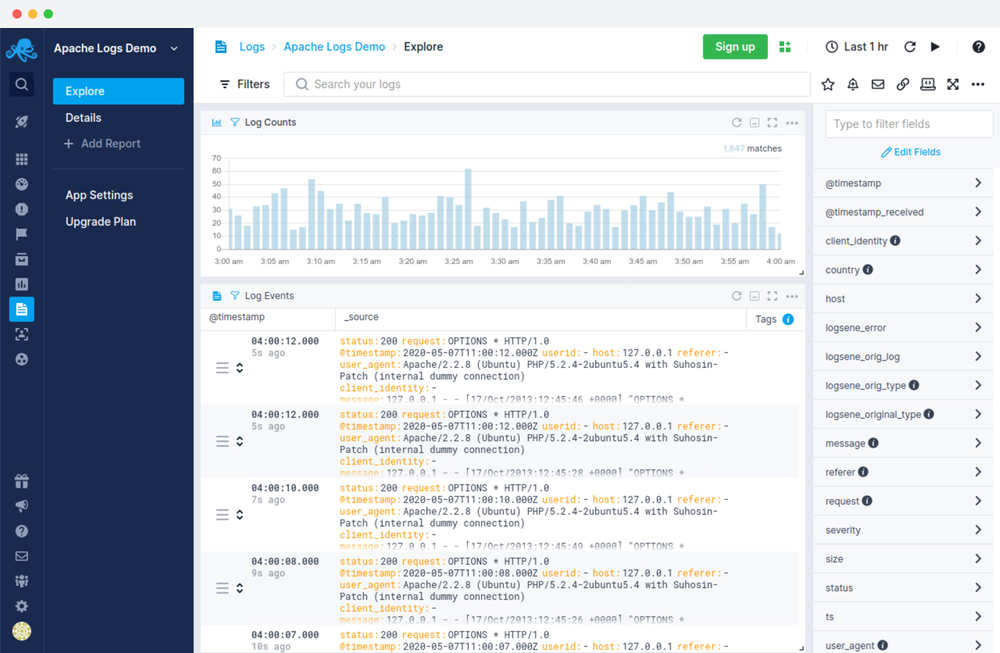Open the three-dot menu on Log Counts panel
The image size is (1000, 653).
(792, 122)
